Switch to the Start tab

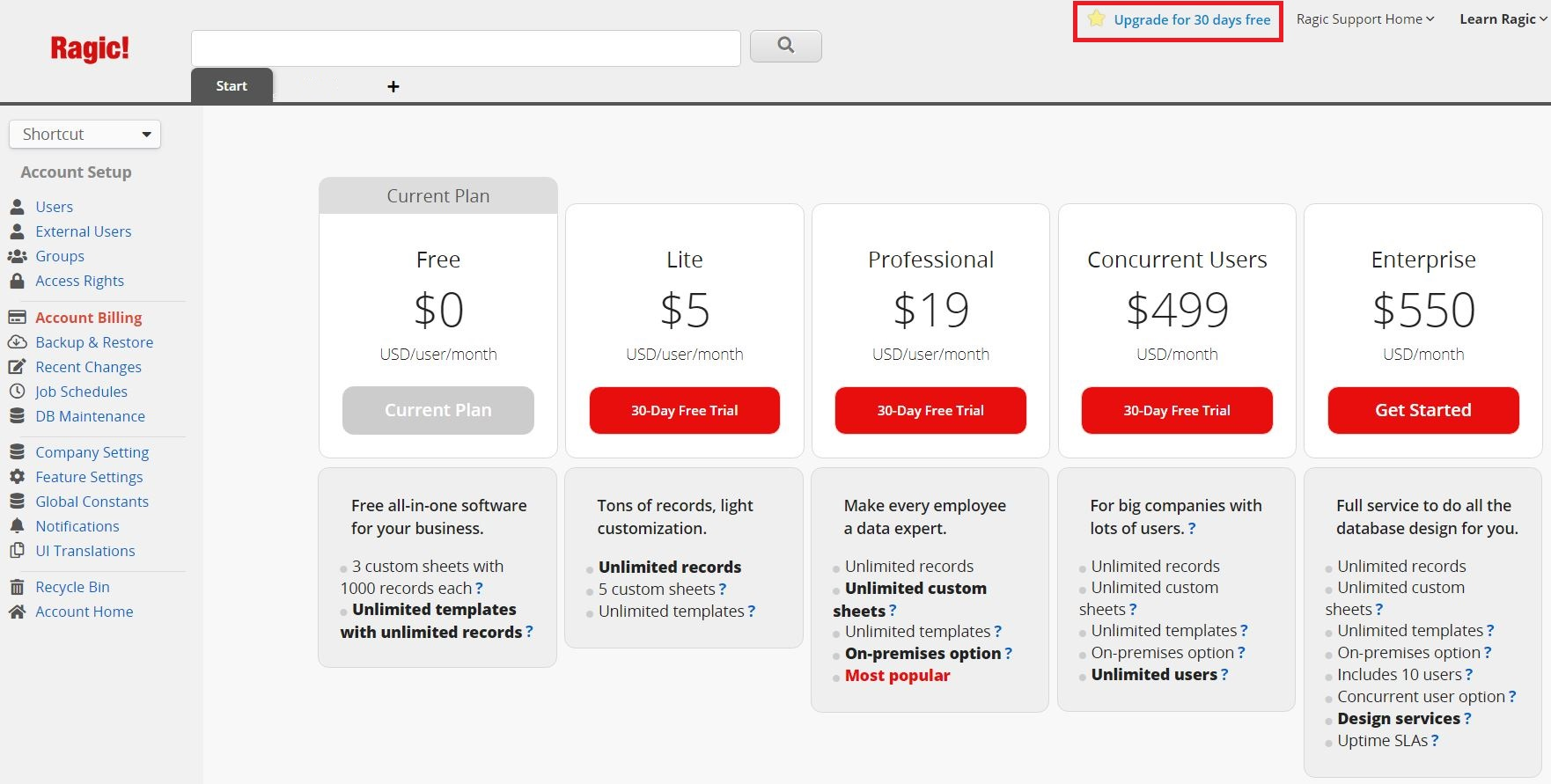(232, 85)
